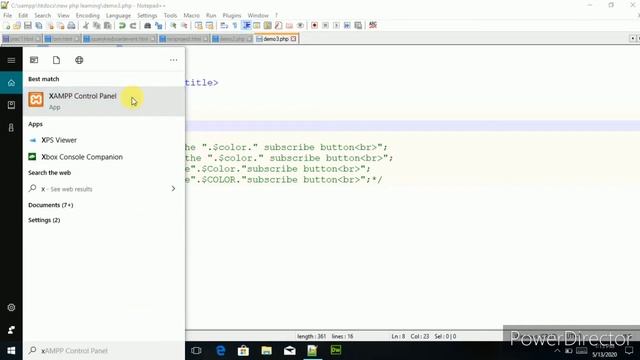Toggle Show All Characters pilcrow icon

pyautogui.click(x=235, y=25)
